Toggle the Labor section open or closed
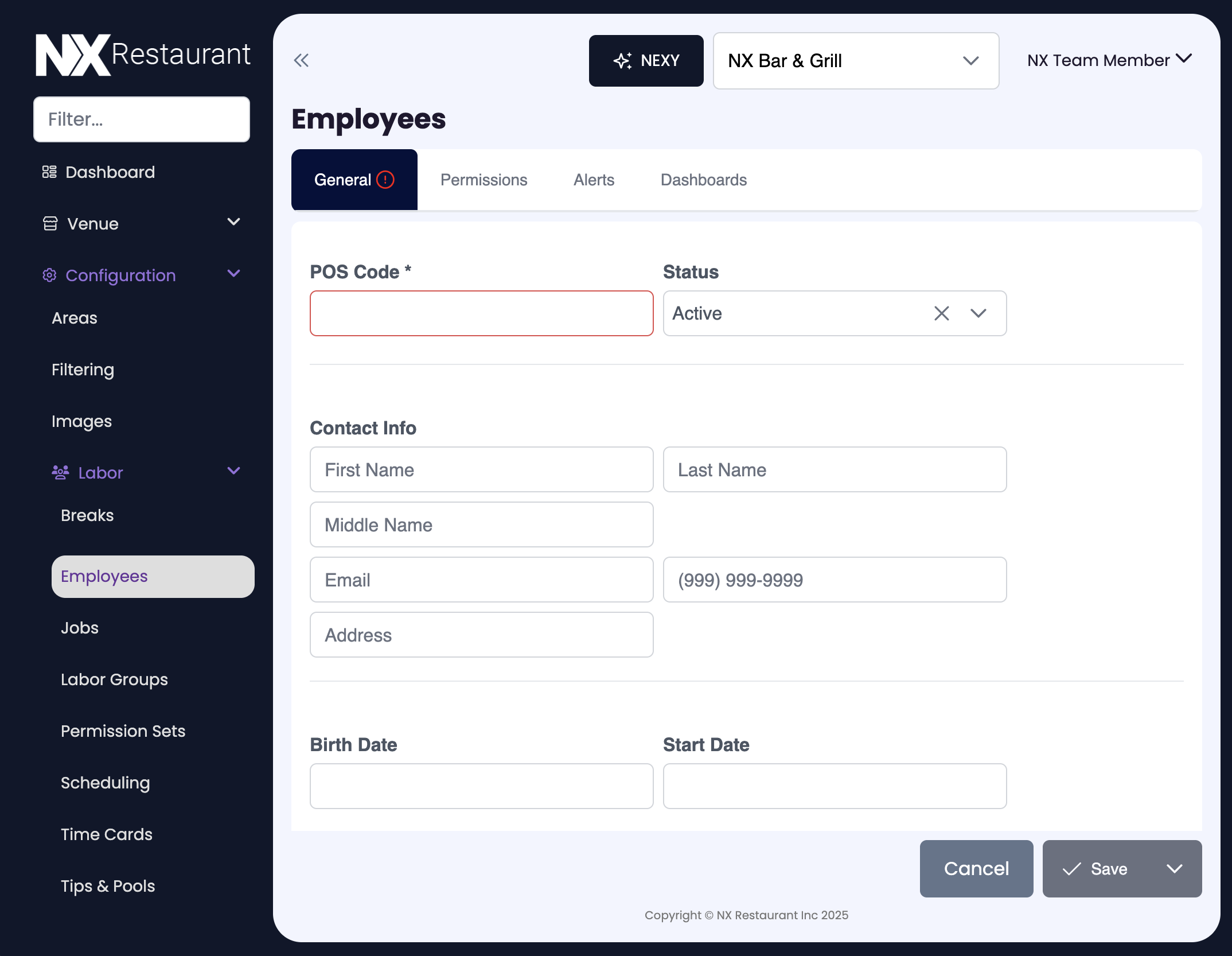The image size is (1232, 956). [x=233, y=471]
